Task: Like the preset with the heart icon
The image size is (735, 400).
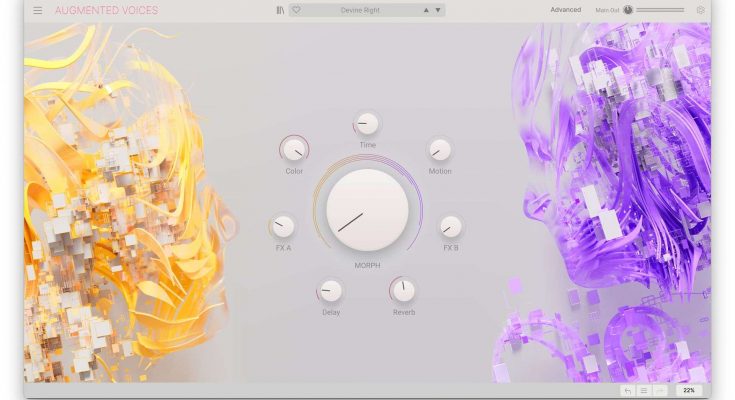Action: click(x=296, y=11)
